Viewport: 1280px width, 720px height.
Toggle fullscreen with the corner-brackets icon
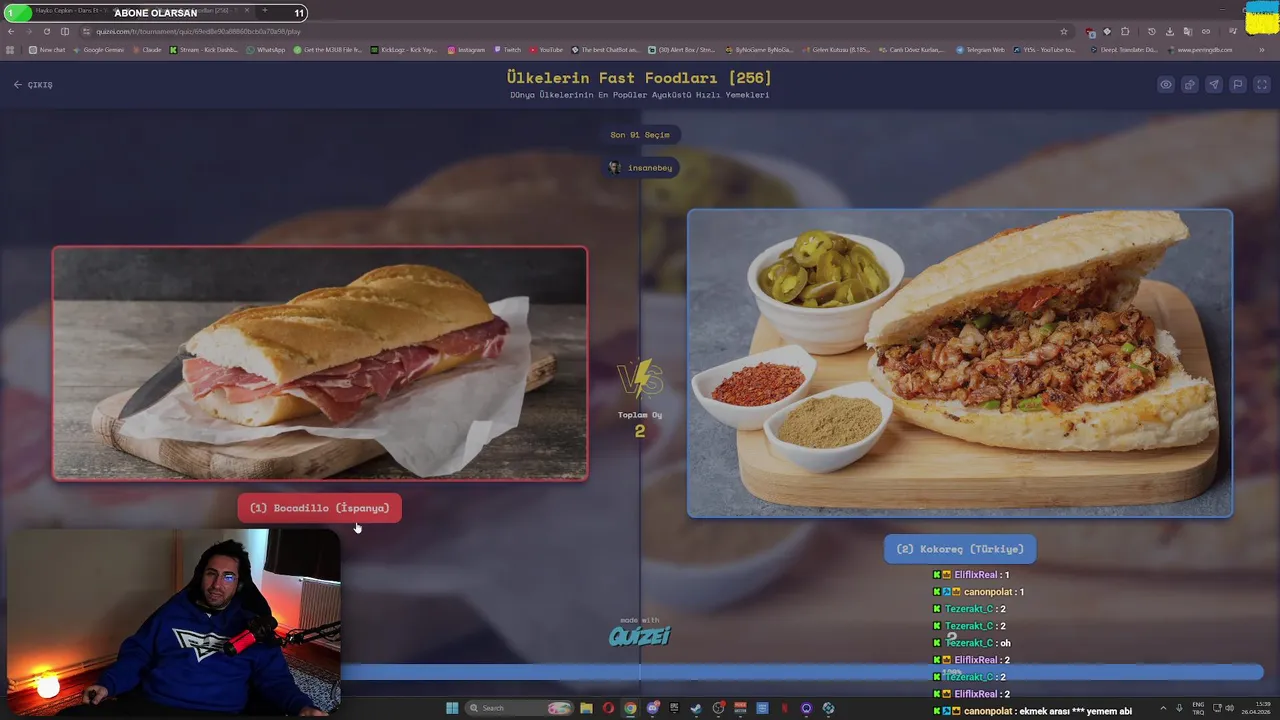click(x=1262, y=85)
